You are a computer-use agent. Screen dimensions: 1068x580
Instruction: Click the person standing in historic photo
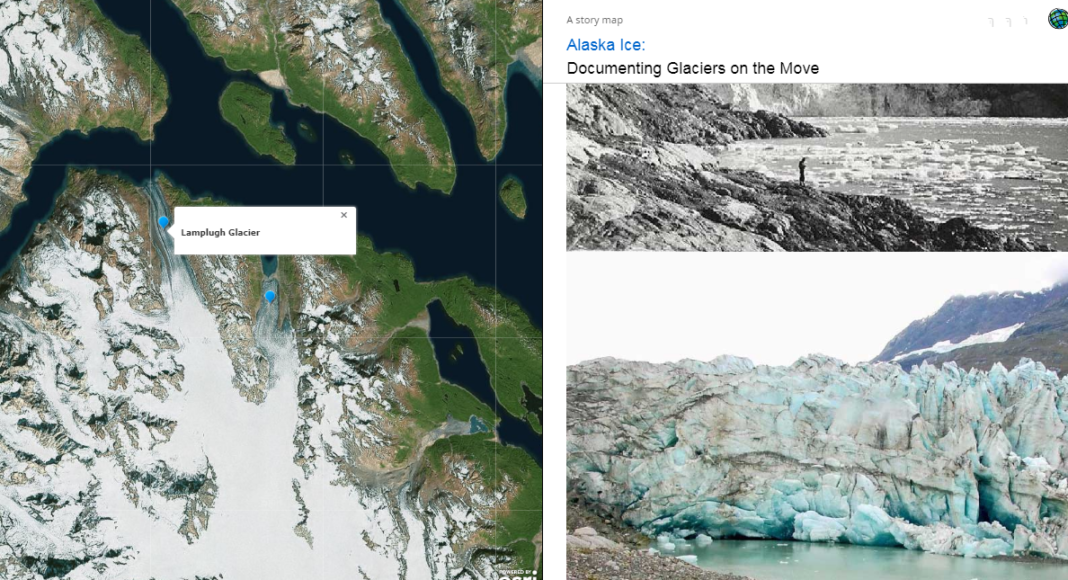coord(801,169)
